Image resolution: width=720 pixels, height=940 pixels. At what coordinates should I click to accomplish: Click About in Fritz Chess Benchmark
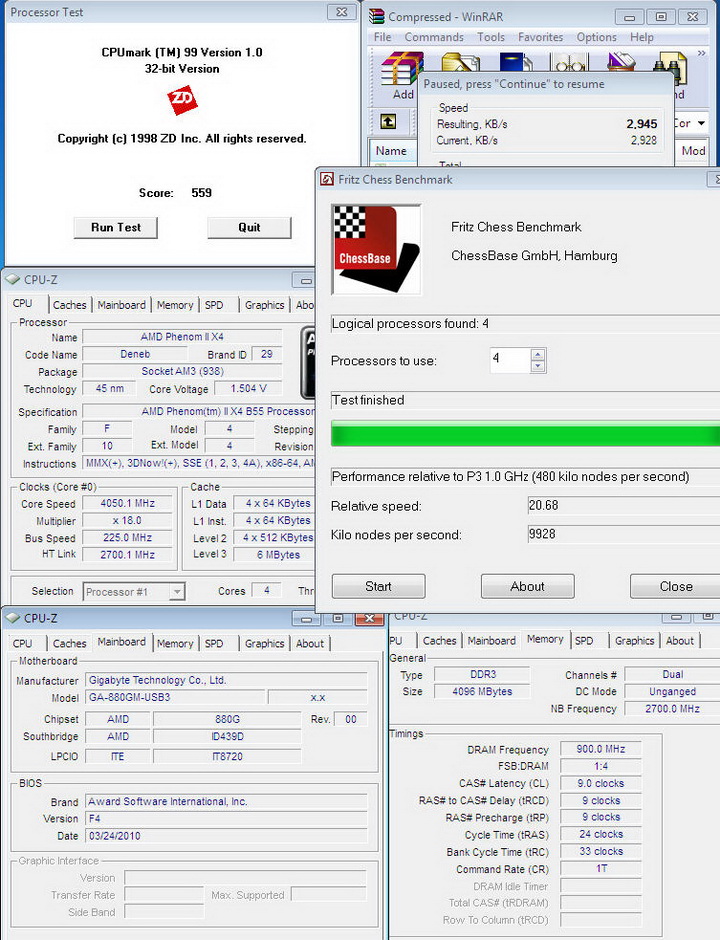coord(528,586)
